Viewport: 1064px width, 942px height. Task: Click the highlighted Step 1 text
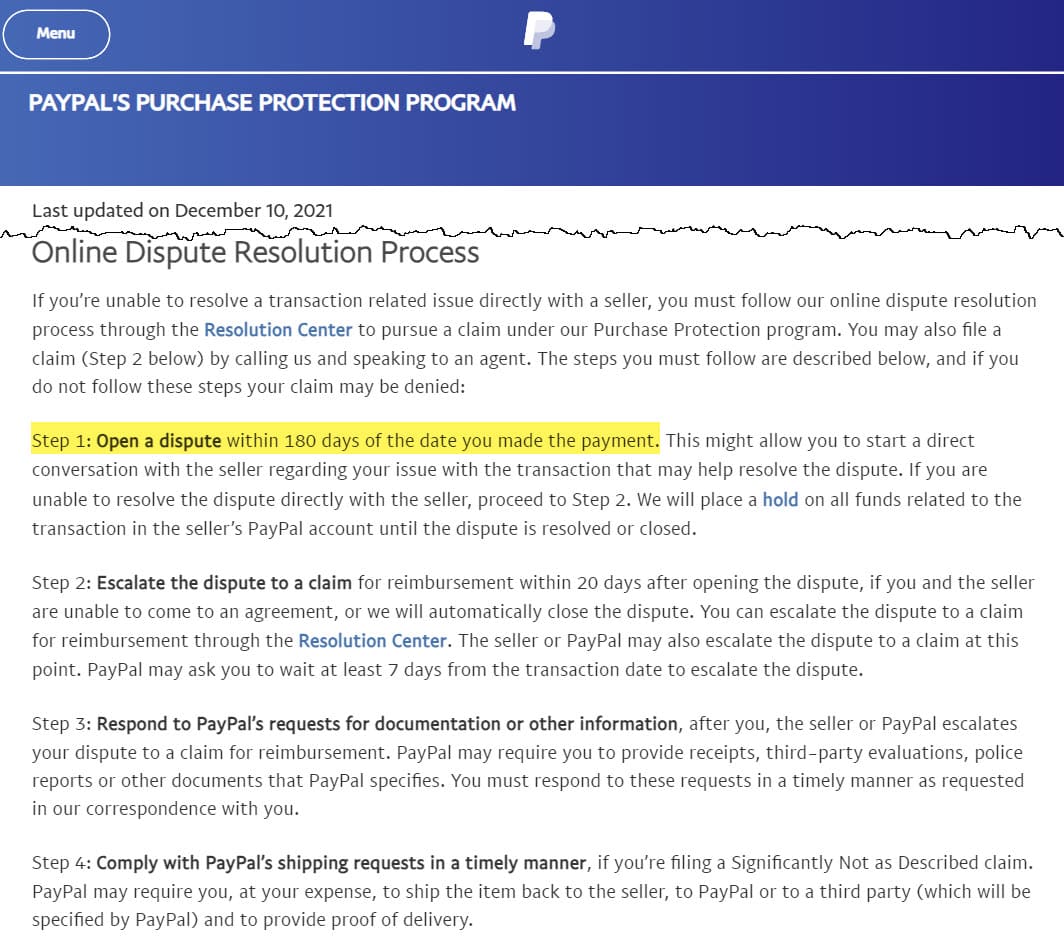pos(345,440)
